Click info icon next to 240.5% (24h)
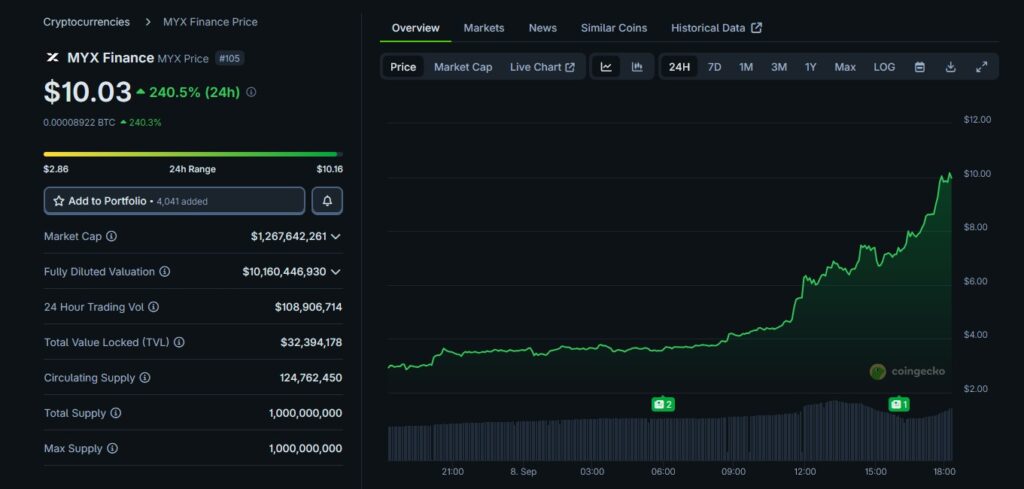Image resolution: width=1024 pixels, height=489 pixels. 251,92
